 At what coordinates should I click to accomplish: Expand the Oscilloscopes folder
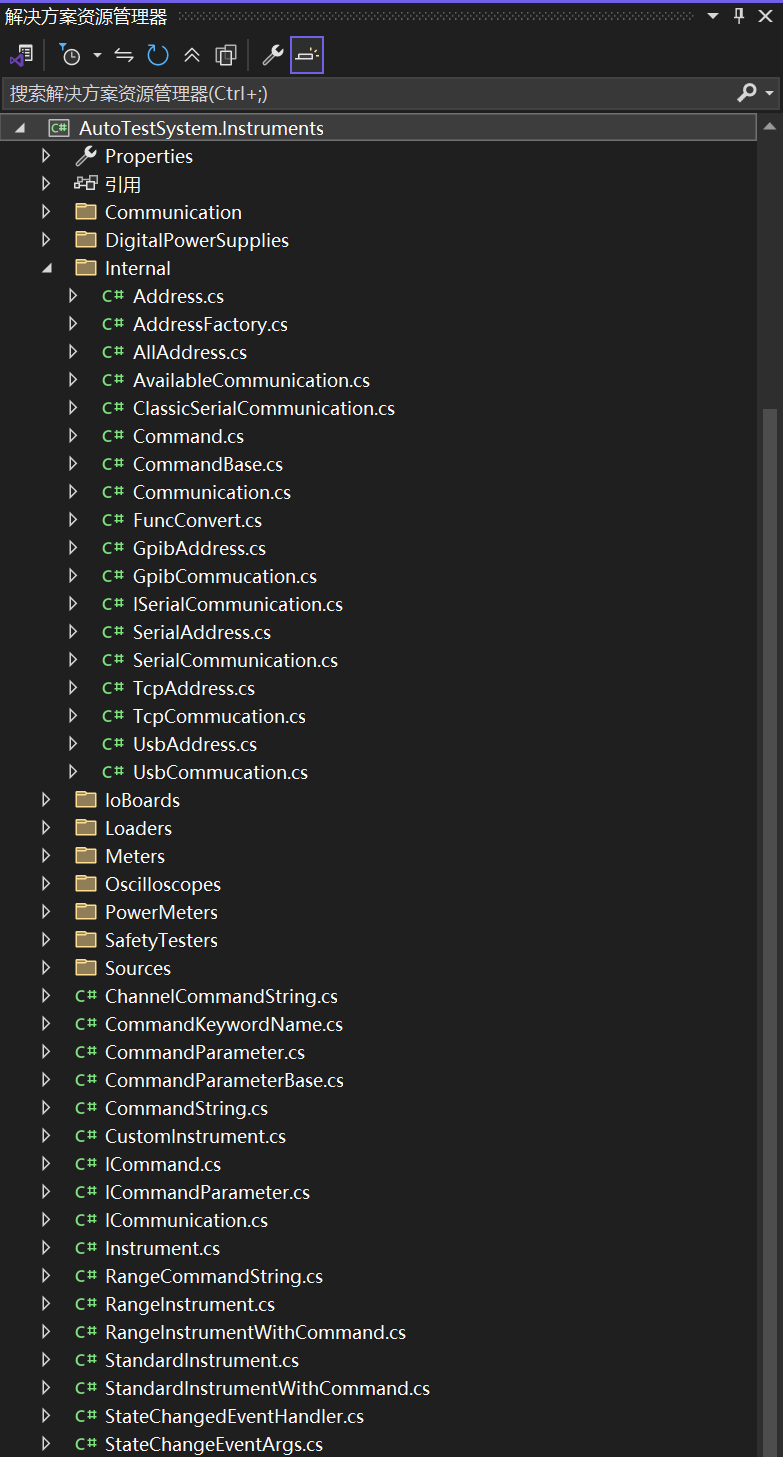[x=46, y=884]
